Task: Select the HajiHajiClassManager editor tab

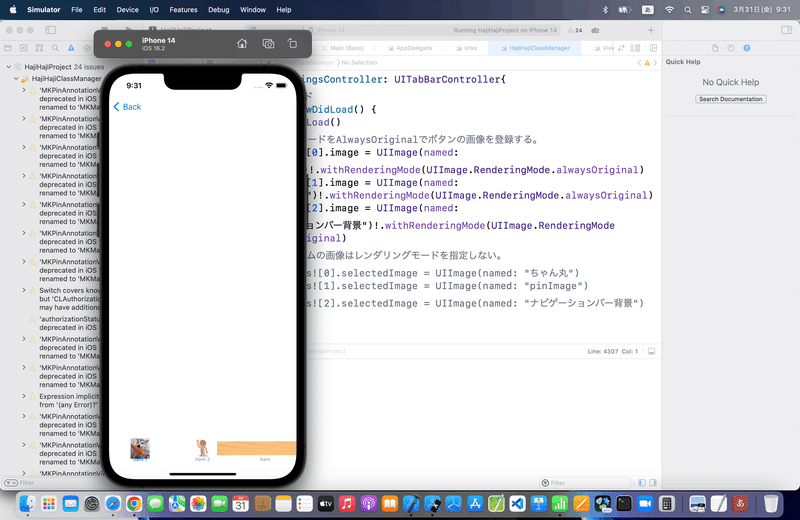Action: pos(535,48)
